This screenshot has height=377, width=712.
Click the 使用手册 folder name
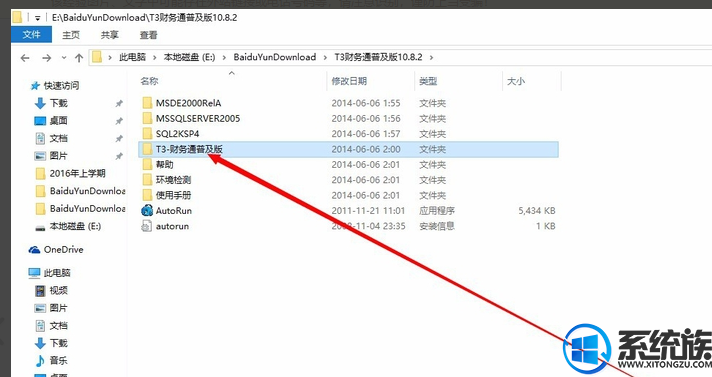coord(173,195)
